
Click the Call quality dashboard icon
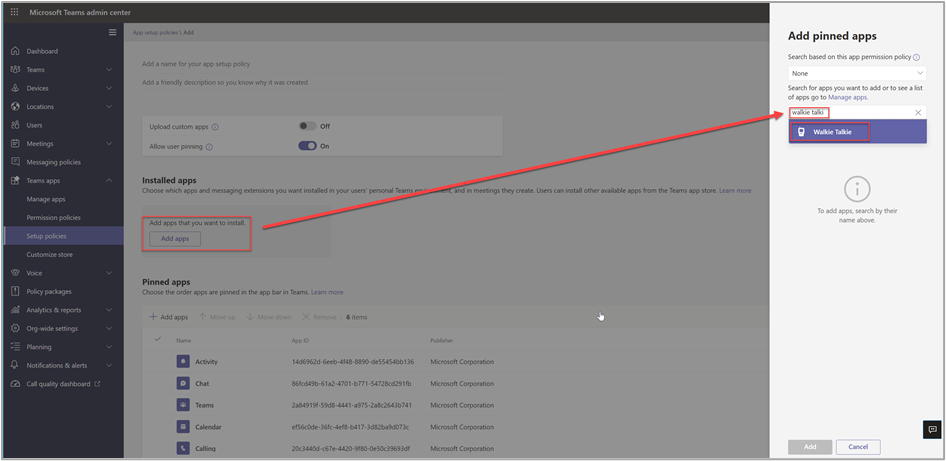coord(15,384)
